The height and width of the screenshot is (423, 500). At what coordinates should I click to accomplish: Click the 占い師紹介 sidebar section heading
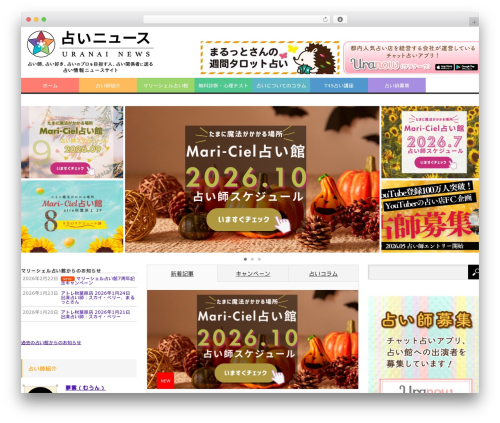point(79,368)
